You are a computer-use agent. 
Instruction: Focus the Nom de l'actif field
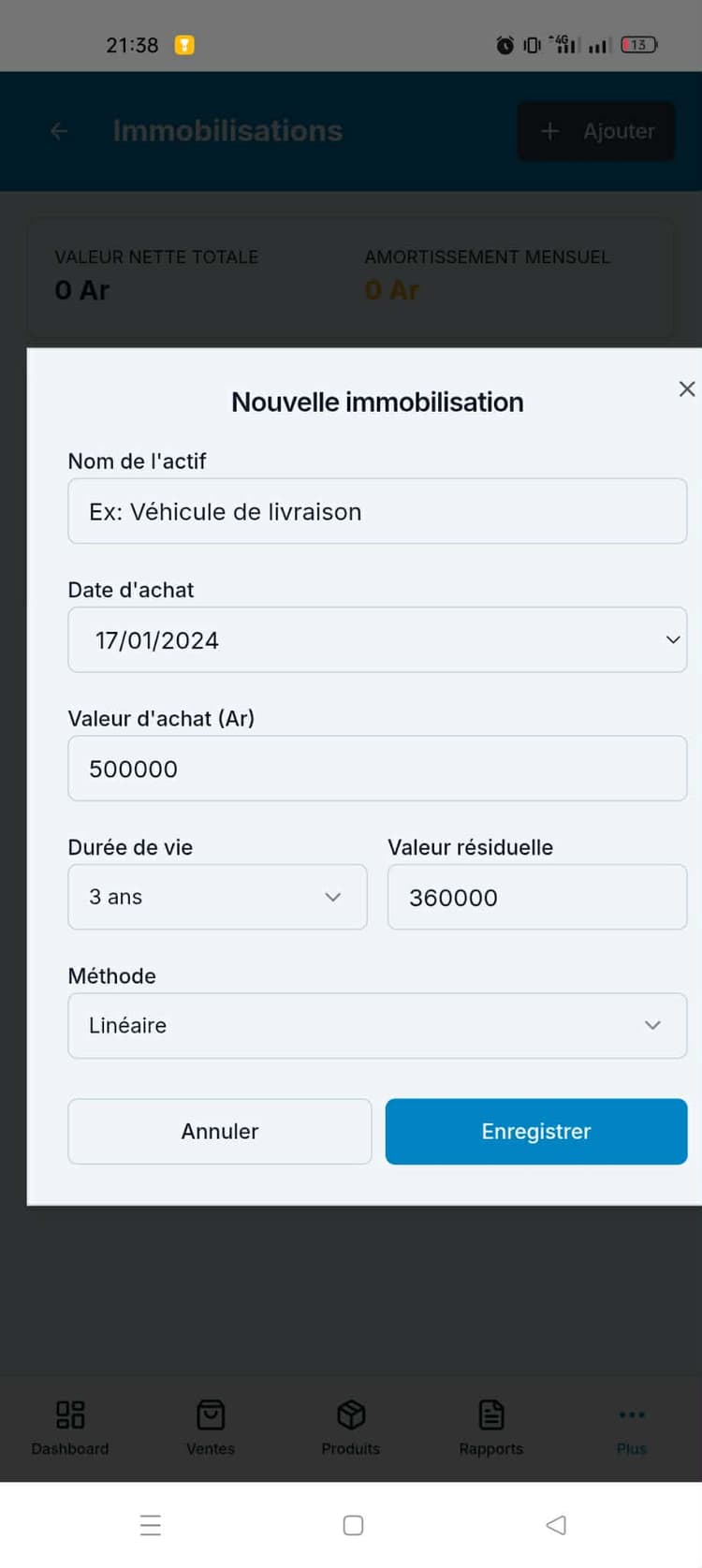(377, 511)
